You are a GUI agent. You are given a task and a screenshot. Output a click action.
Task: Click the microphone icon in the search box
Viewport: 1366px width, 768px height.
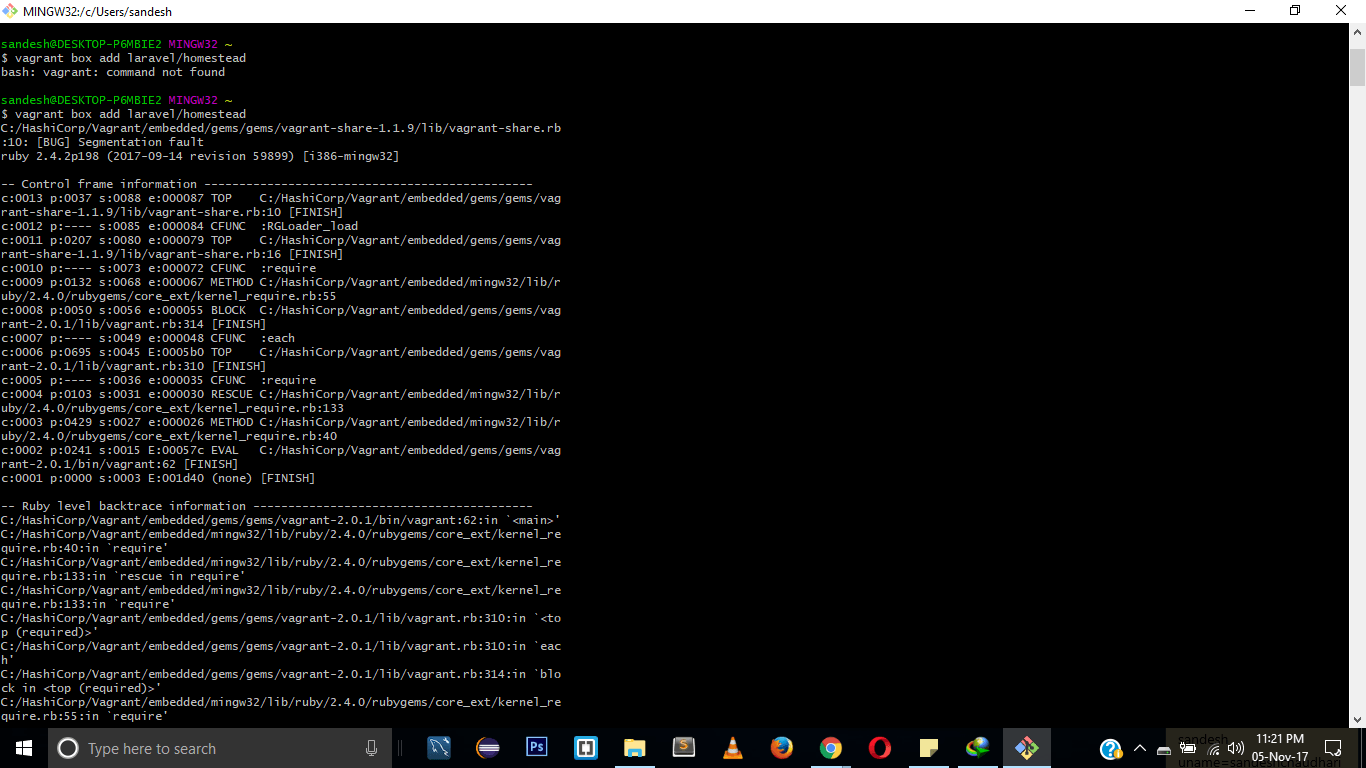(x=372, y=748)
